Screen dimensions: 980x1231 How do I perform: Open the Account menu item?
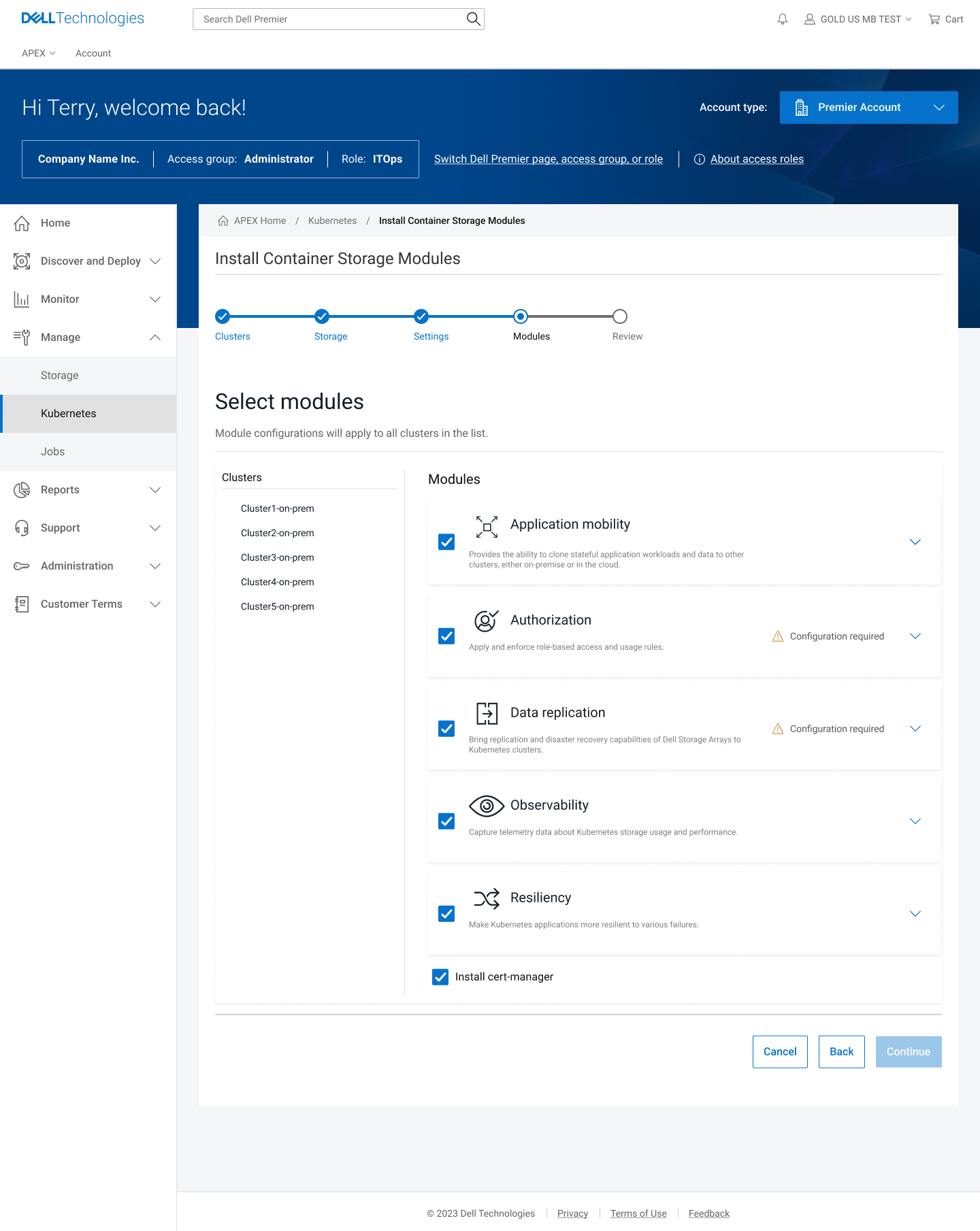pyautogui.click(x=93, y=53)
